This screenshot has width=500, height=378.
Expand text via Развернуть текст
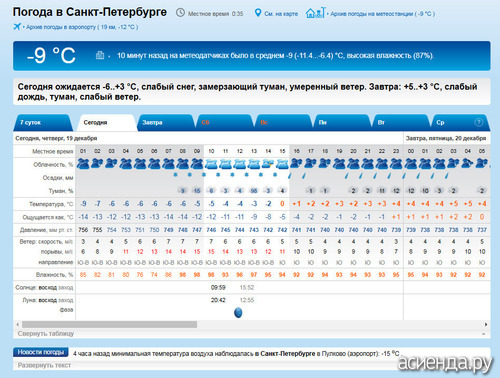(x=44, y=365)
